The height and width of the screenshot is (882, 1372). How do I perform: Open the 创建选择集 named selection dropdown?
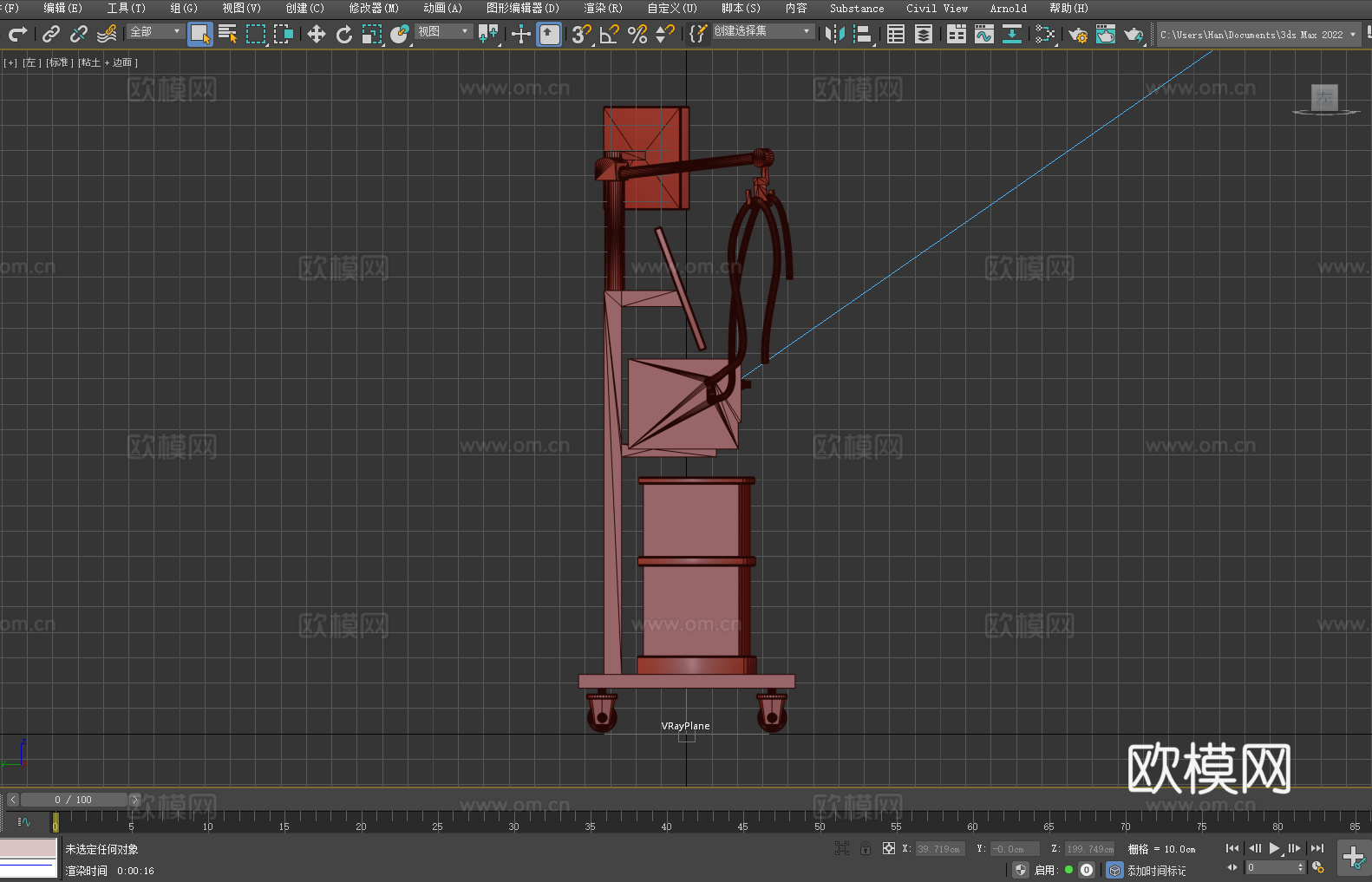(x=762, y=31)
